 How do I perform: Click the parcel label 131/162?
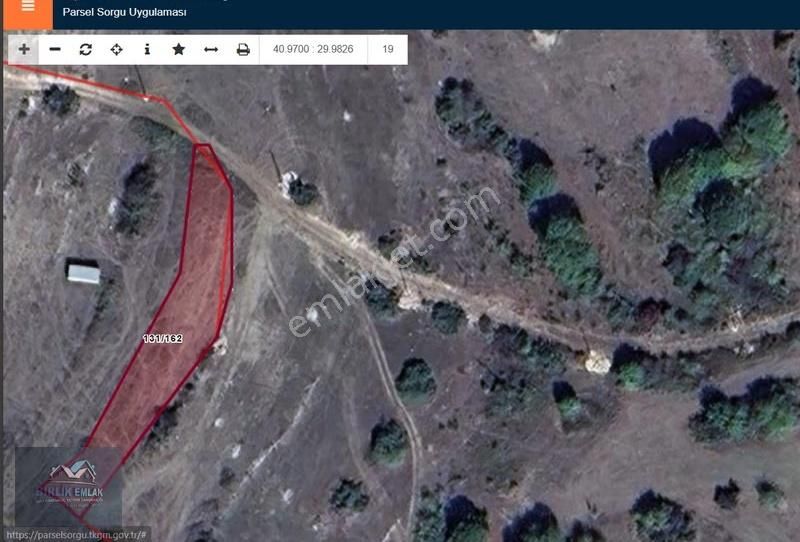click(163, 338)
